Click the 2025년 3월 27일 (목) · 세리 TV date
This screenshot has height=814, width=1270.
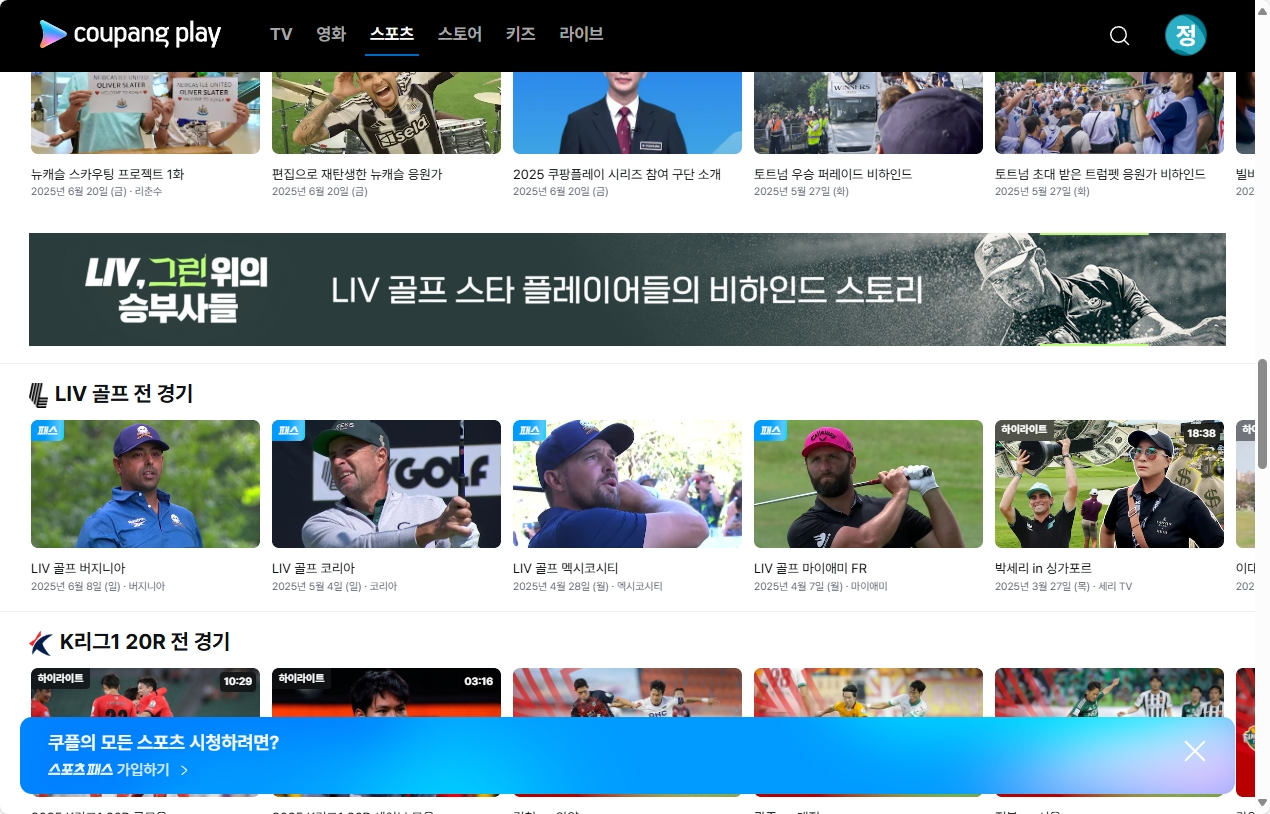pos(1064,586)
